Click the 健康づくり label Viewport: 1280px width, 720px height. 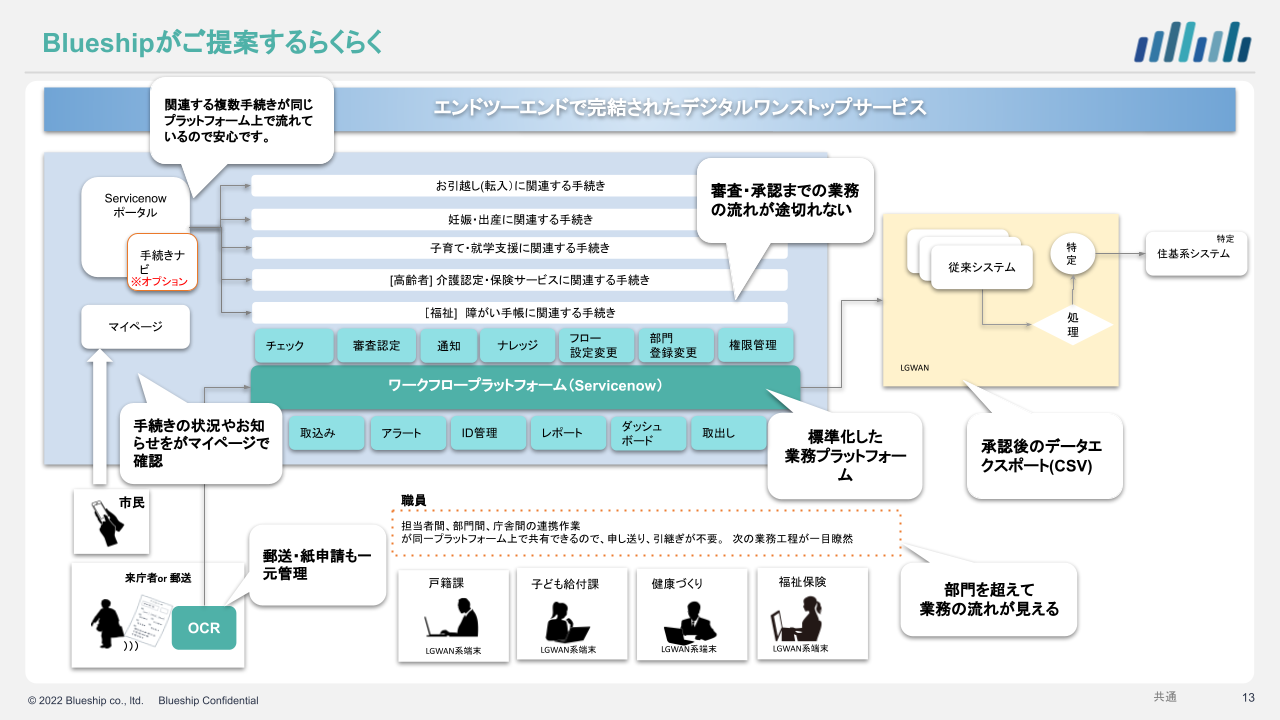click(x=677, y=583)
